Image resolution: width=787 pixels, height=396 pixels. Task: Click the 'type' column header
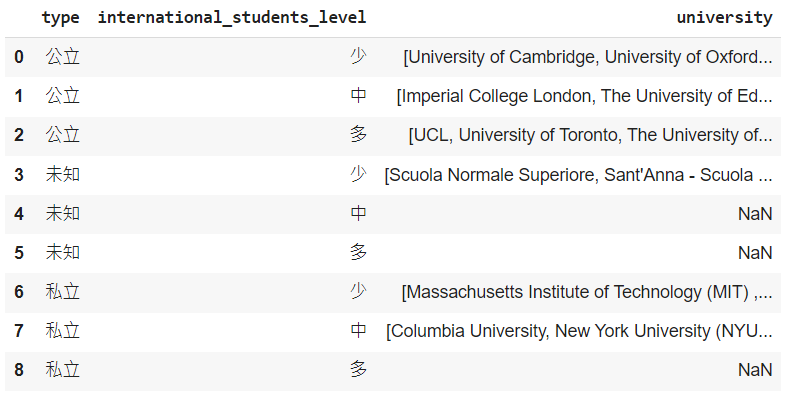61,18
